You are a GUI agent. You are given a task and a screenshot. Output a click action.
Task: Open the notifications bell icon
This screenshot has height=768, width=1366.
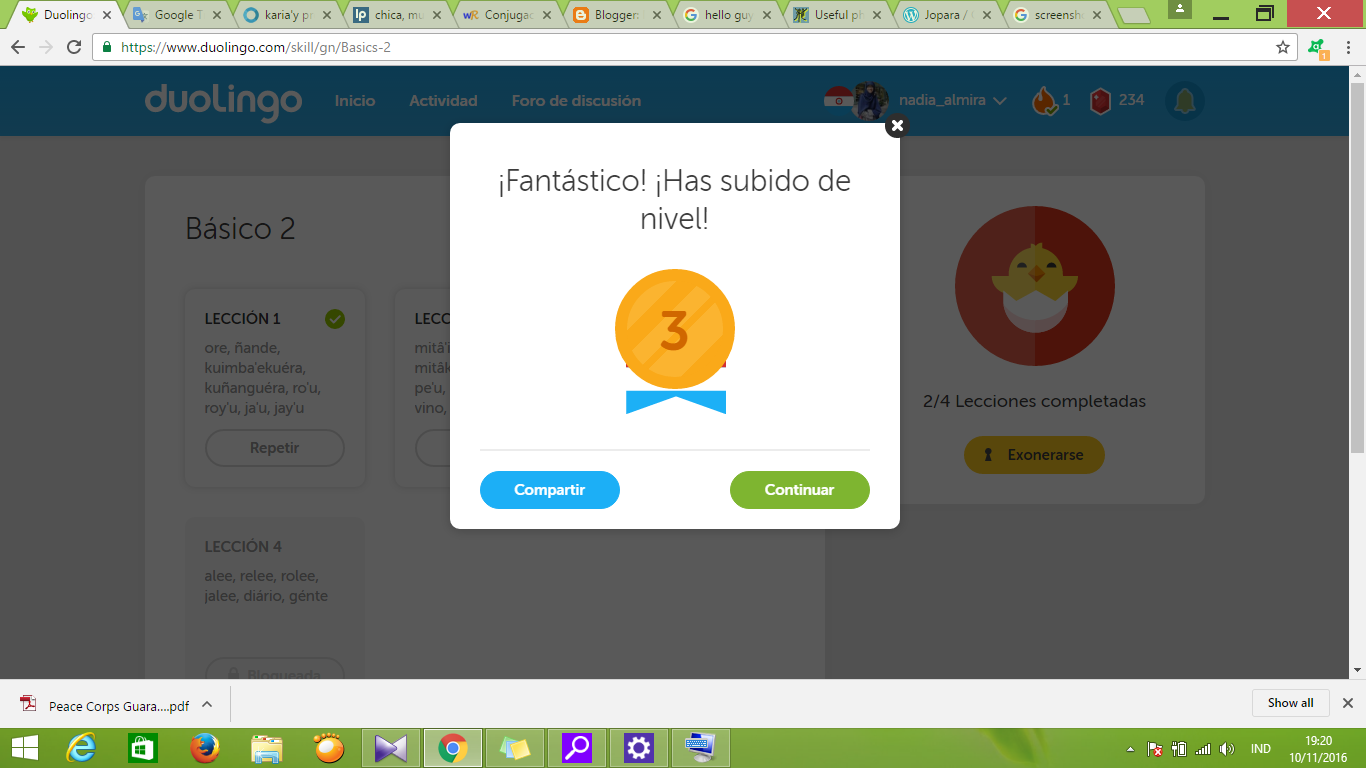[x=1184, y=101]
